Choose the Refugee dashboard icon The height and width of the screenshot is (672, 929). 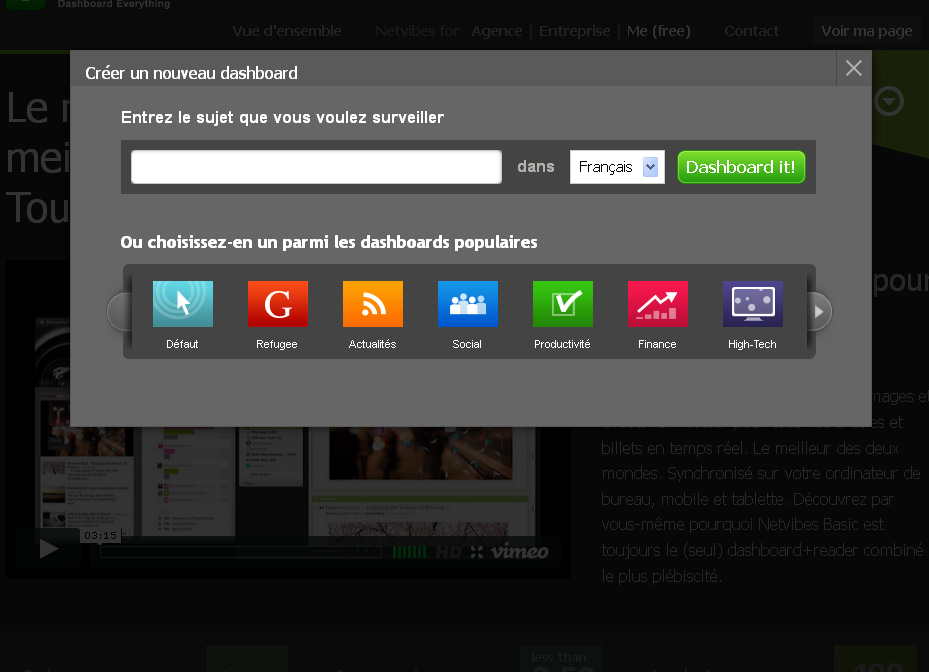278,304
